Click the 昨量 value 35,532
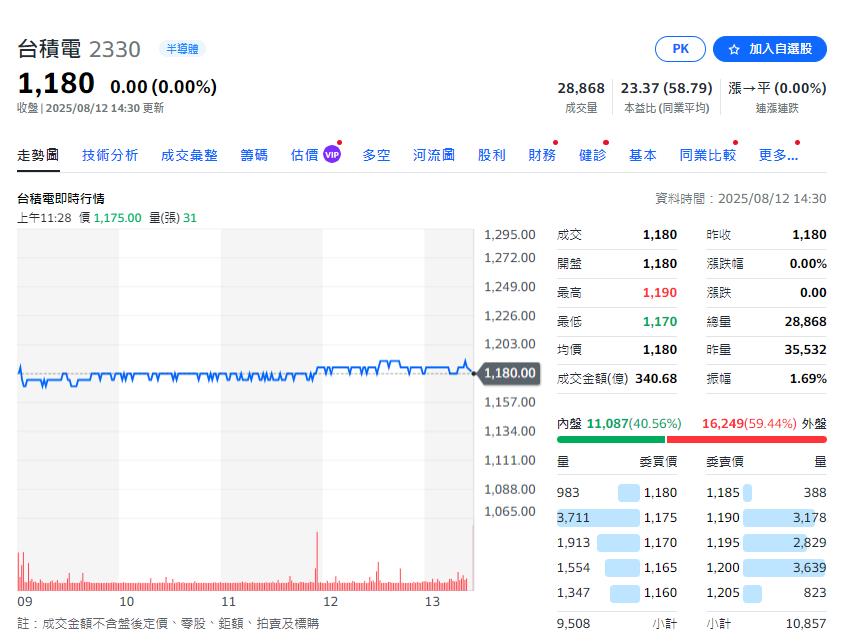This screenshot has width=843, height=641. click(x=805, y=350)
